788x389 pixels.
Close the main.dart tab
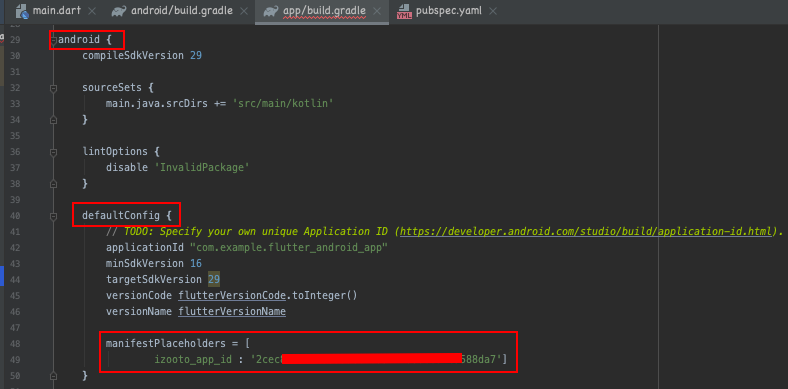(91, 11)
